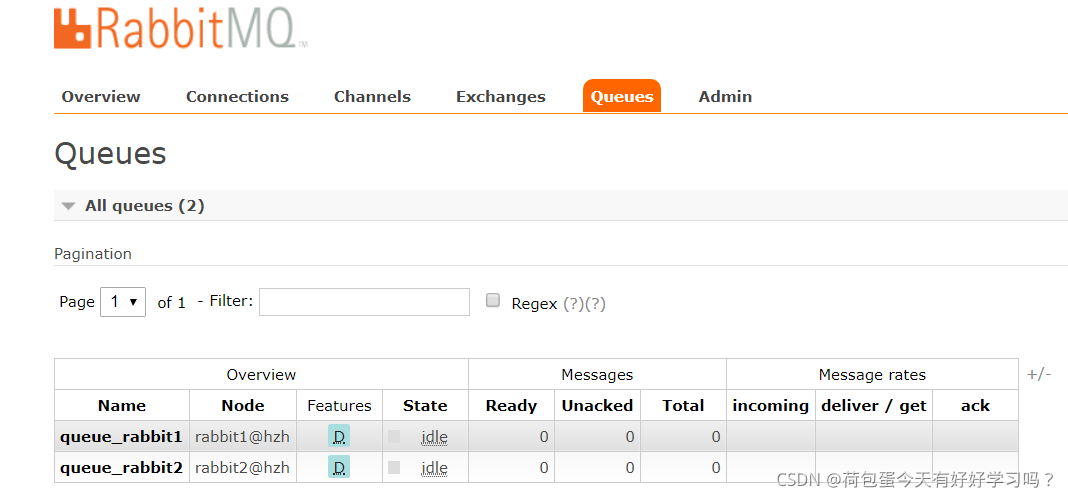Enable the Regex checkbox

pos(492,300)
